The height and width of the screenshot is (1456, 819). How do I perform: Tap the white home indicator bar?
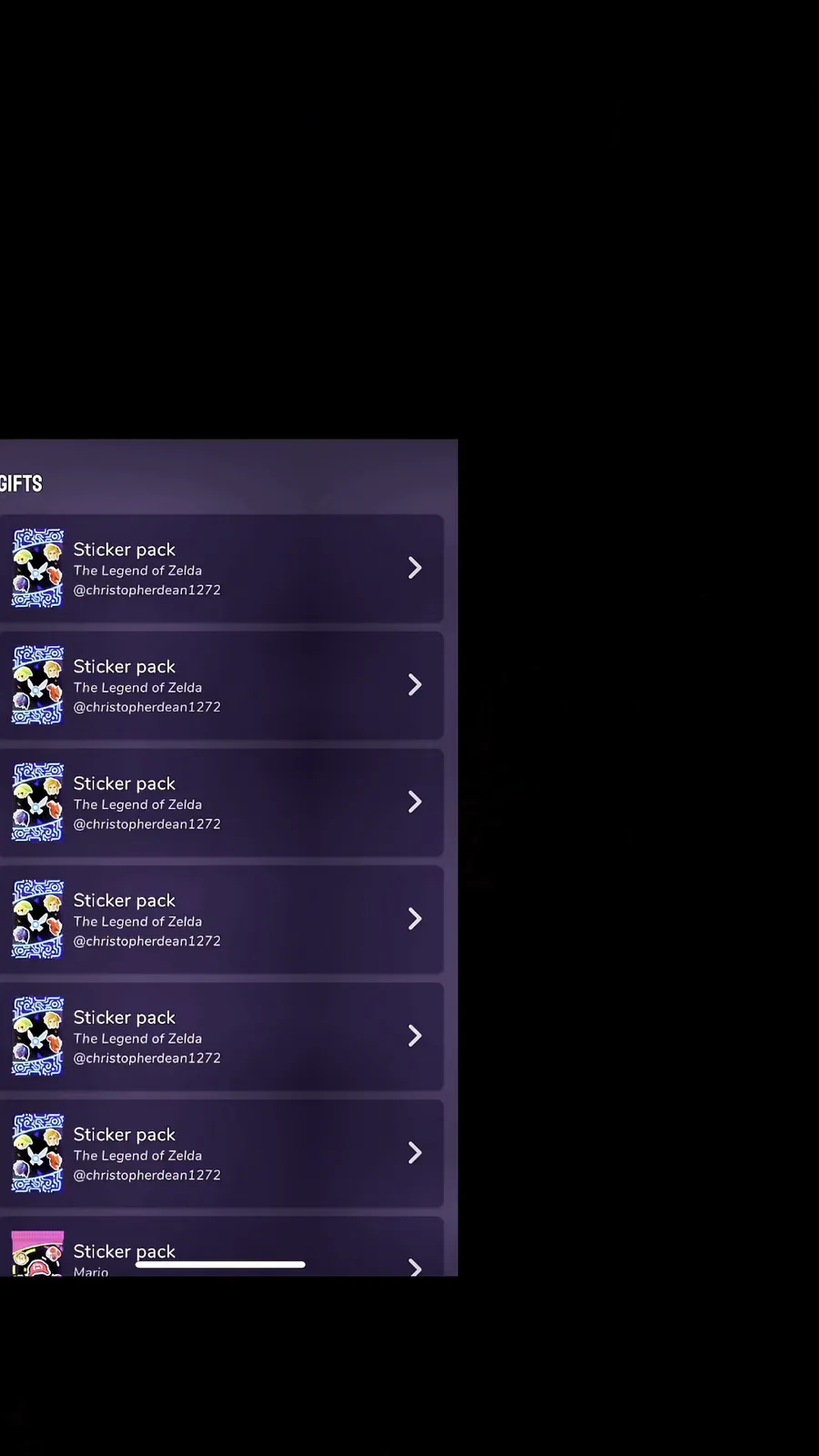pyautogui.click(x=220, y=1264)
